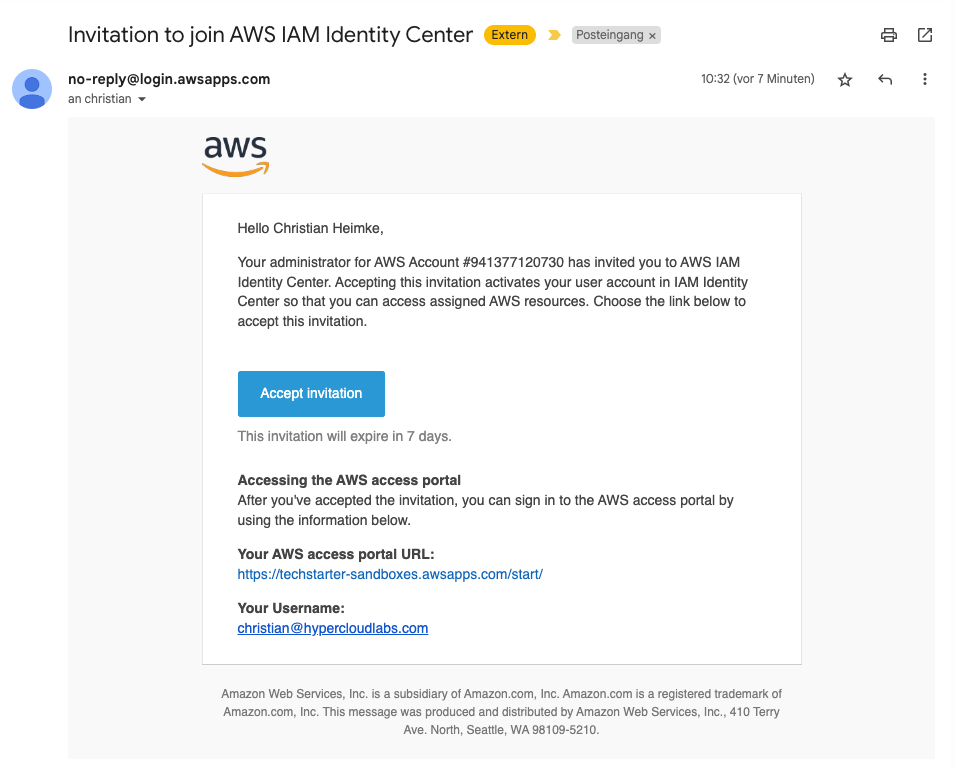Image resolution: width=955 pixels, height=770 pixels.
Task: Click the Accept invitation button
Action: coord(311,394)
